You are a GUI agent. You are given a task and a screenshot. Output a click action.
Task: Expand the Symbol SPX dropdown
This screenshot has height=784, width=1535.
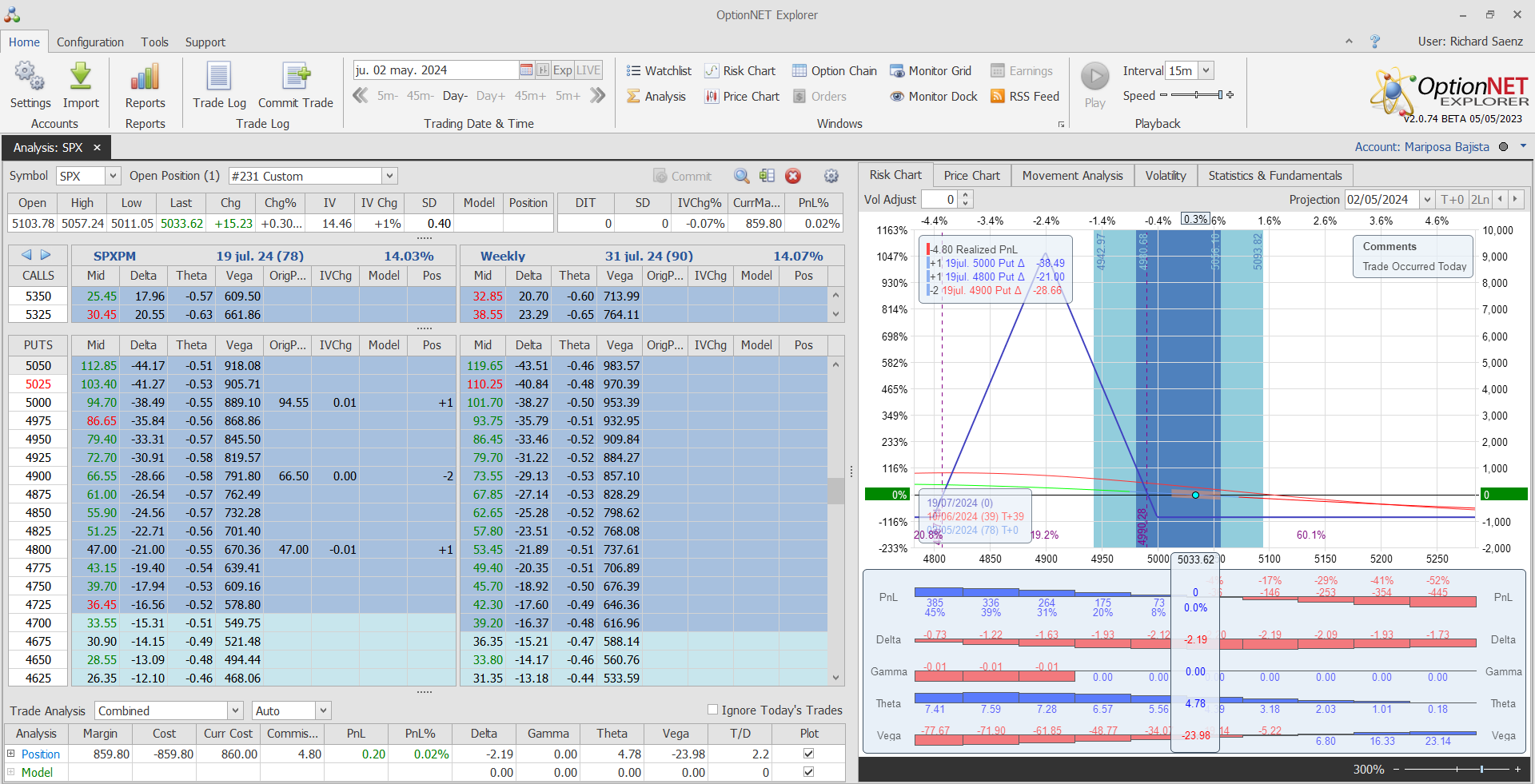click(x=113, y=176)
